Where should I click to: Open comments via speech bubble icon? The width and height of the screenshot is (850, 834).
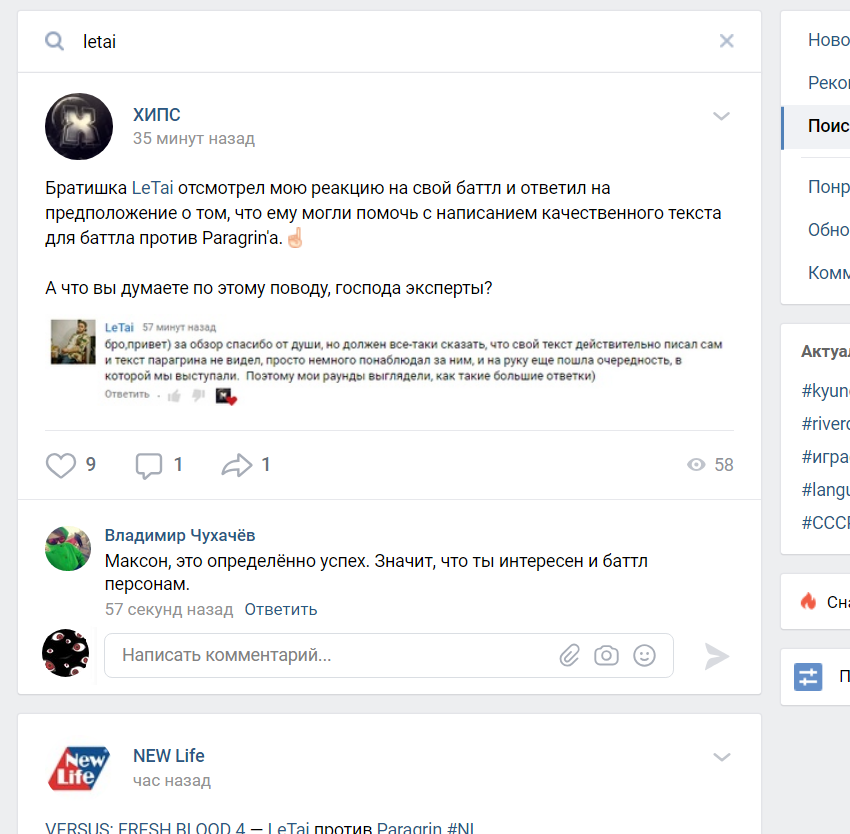(149, 465)
